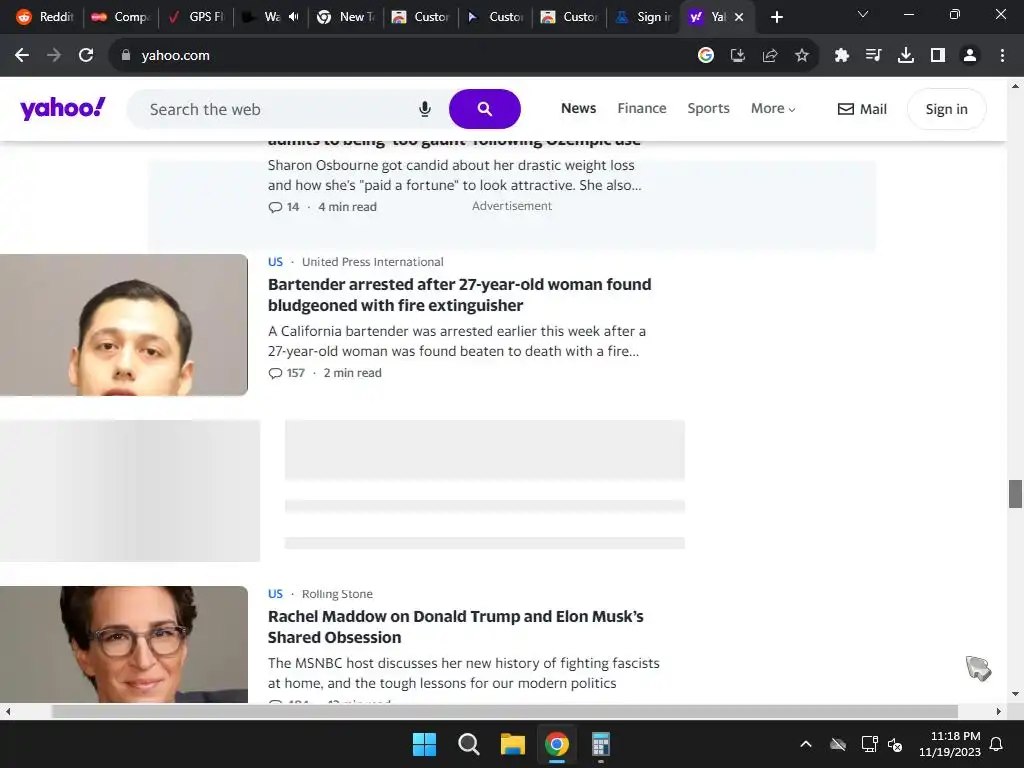Go forward in browser history
This screenshot has height=768, width=1024.
point(54,56)
